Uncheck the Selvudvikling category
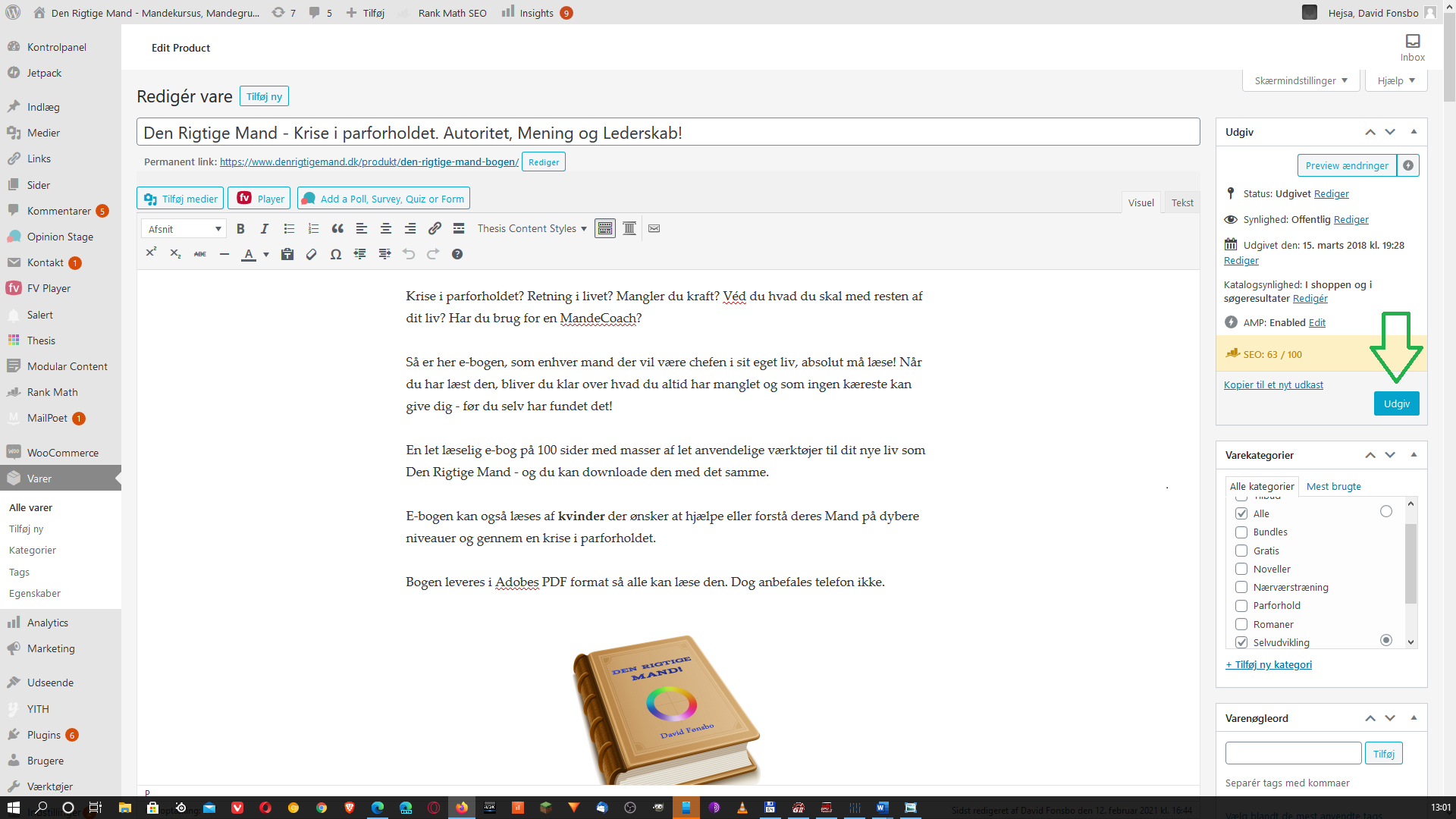The image size is (1456, 819). [x=1241, y=642]
